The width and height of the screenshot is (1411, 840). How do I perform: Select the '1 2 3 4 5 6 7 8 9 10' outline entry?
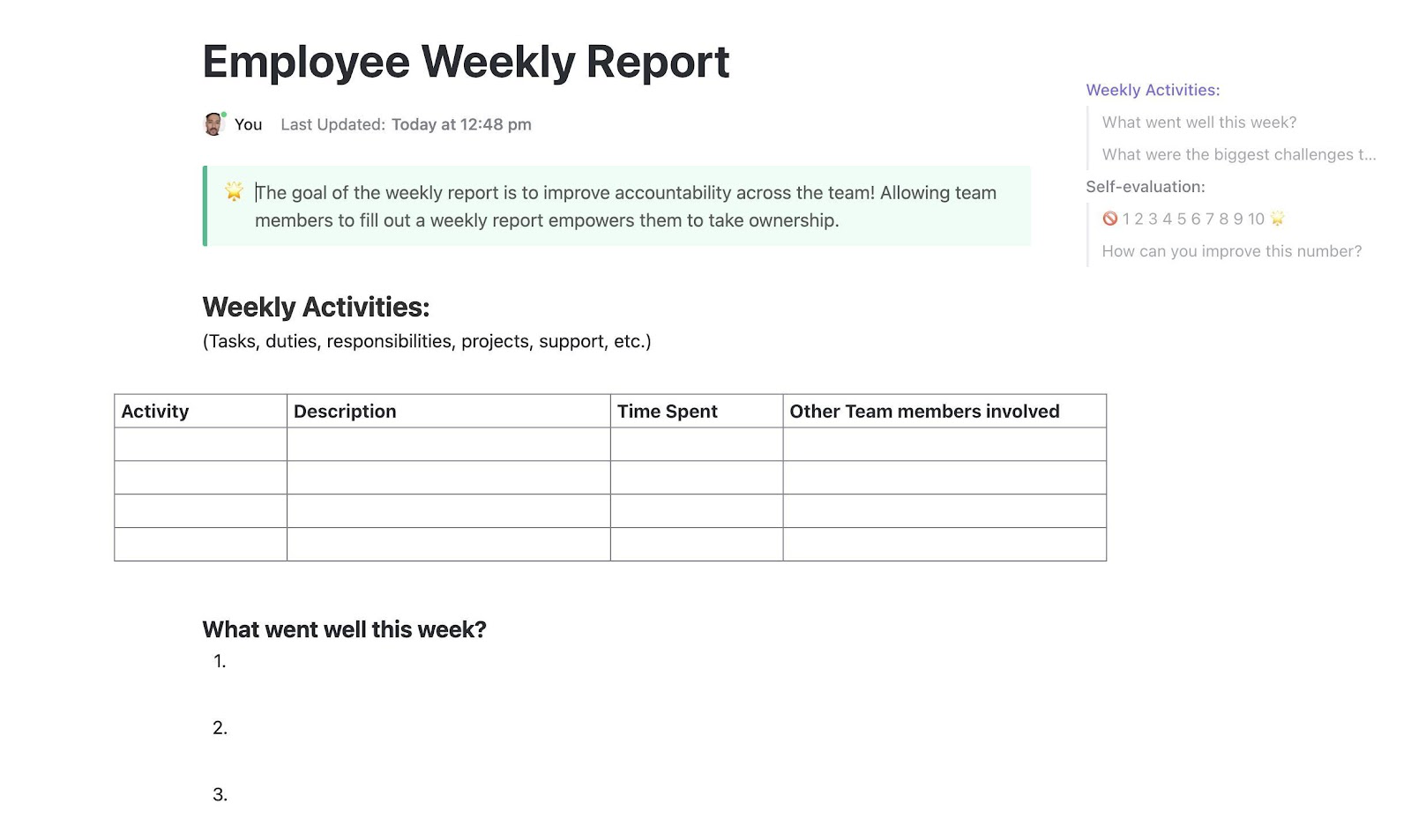pos(1193,219)
